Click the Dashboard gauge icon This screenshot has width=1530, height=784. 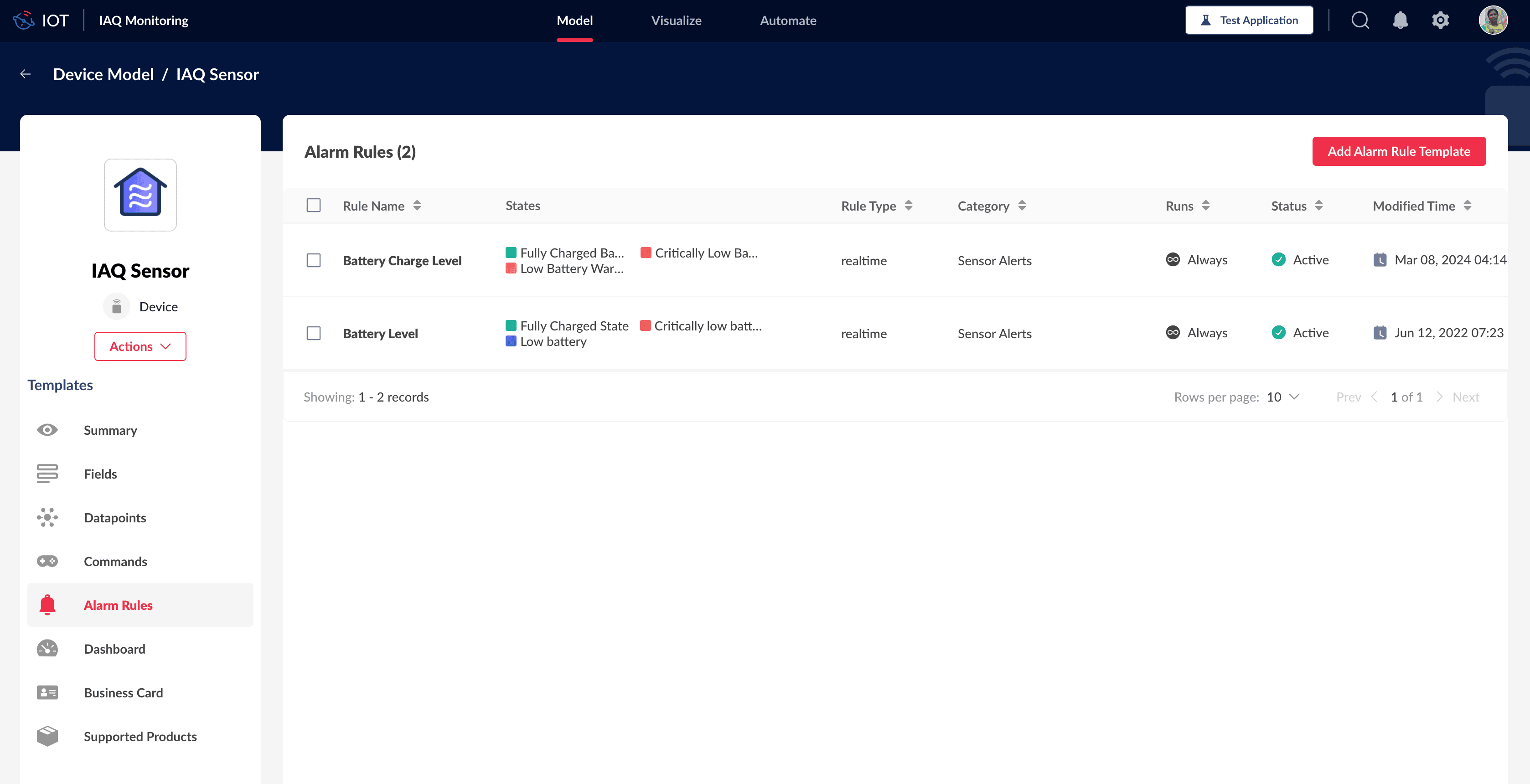[47, 649]
